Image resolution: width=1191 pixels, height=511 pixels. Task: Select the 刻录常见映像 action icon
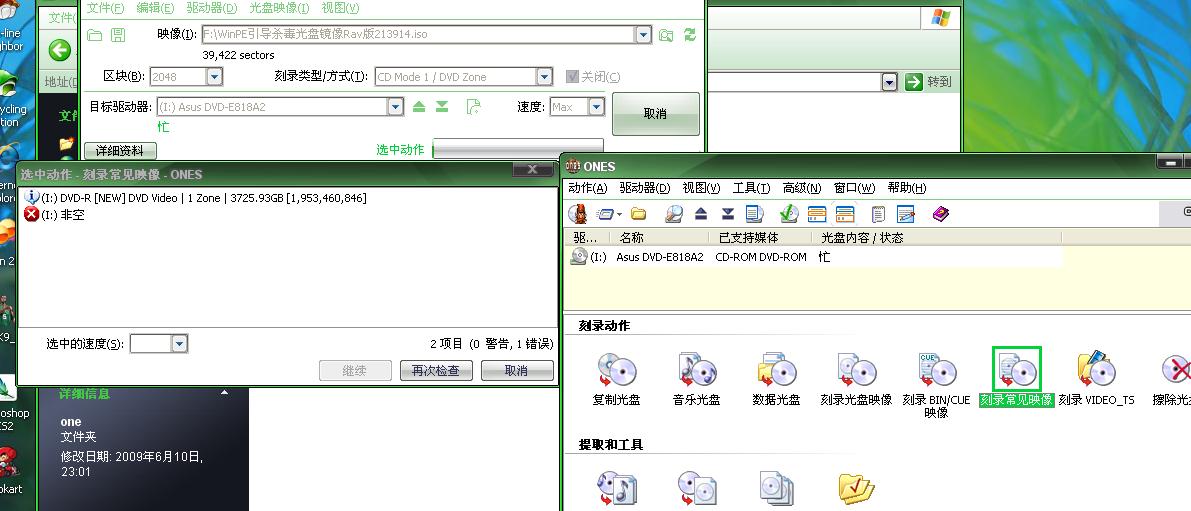[x=1016, y=370]
